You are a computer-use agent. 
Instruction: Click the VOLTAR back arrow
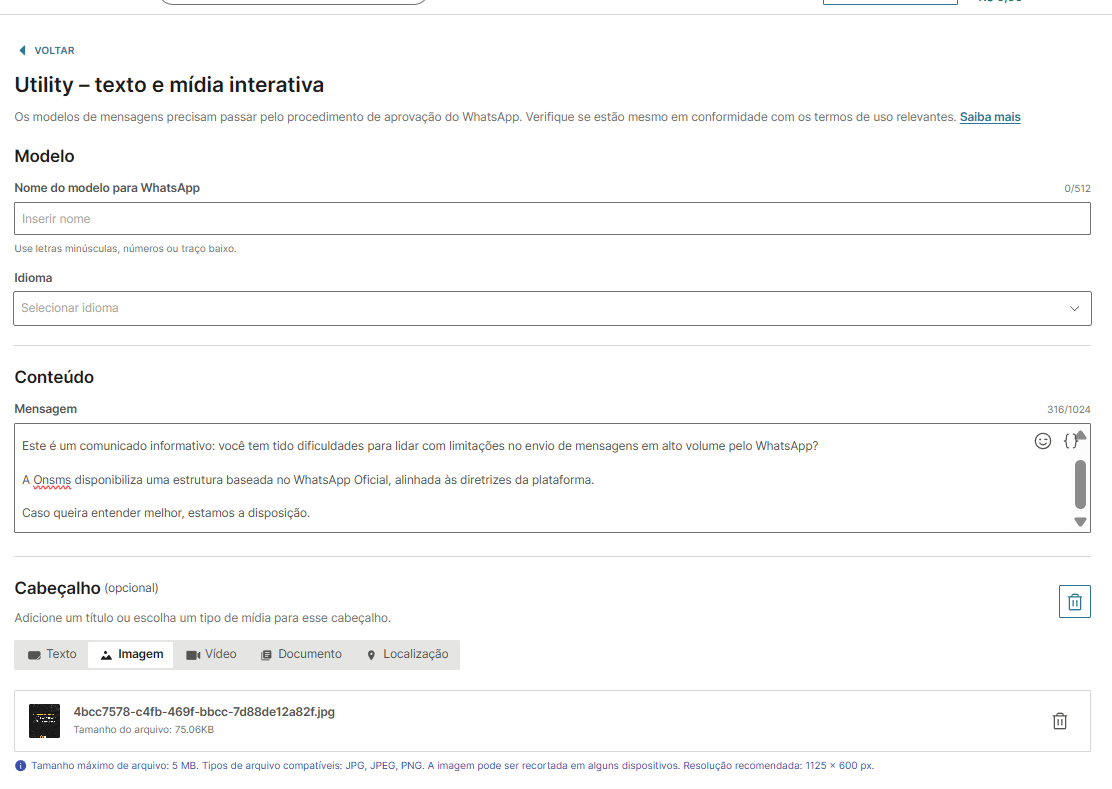pos(22,50)
